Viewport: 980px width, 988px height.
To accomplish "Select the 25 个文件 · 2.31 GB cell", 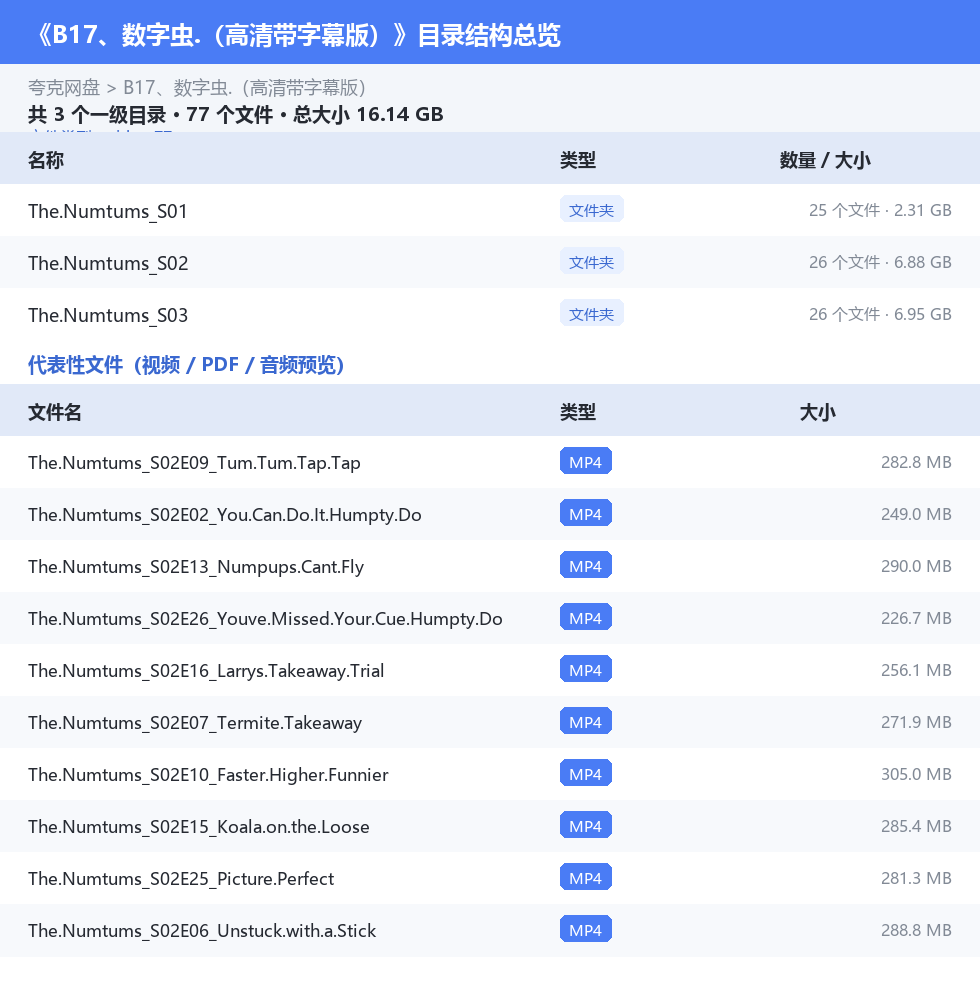I will pyautogui.click(x=880, y=210).
